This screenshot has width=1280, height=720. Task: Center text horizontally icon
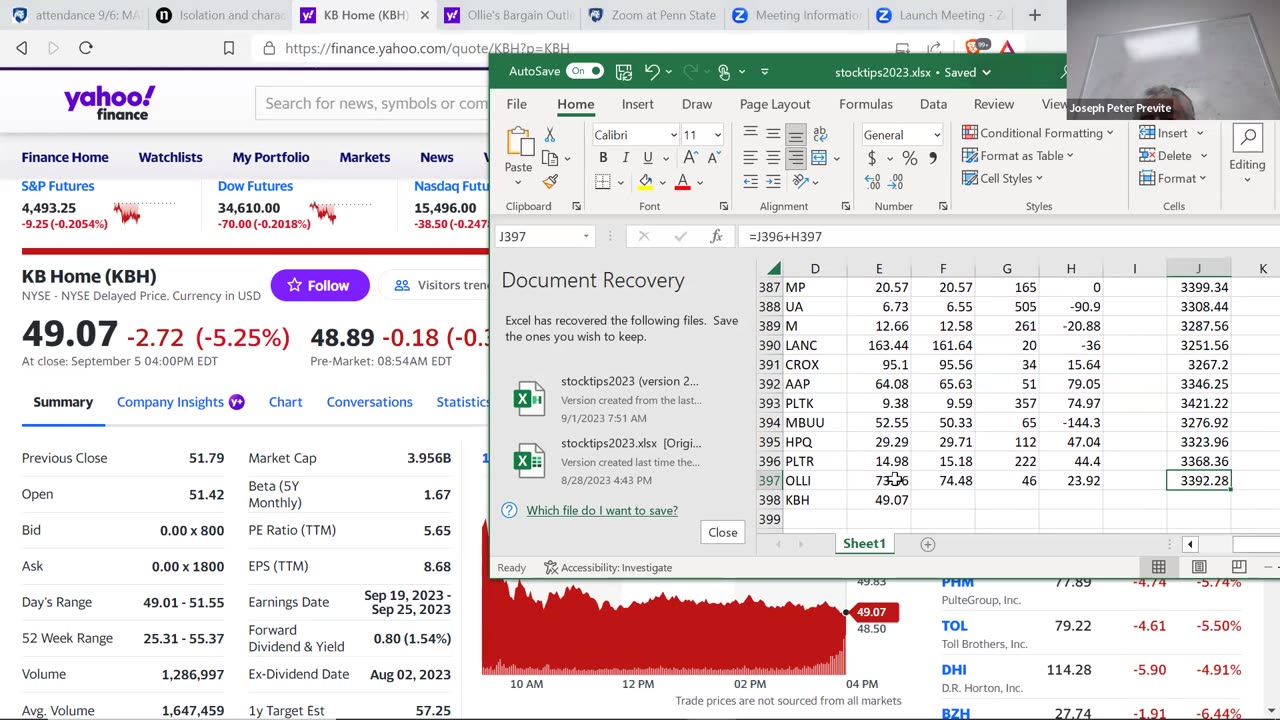(773, 158)
